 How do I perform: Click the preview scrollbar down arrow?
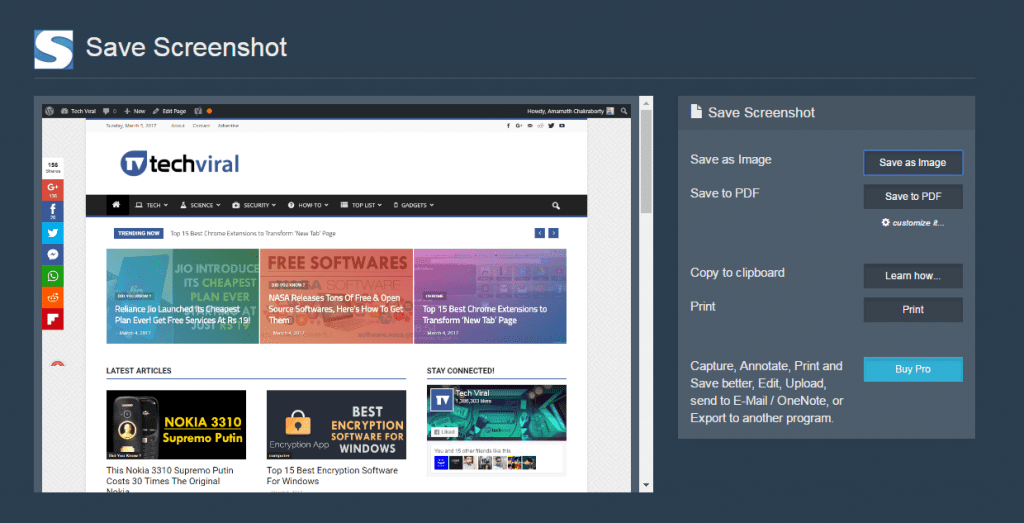(x=646, y=485)
